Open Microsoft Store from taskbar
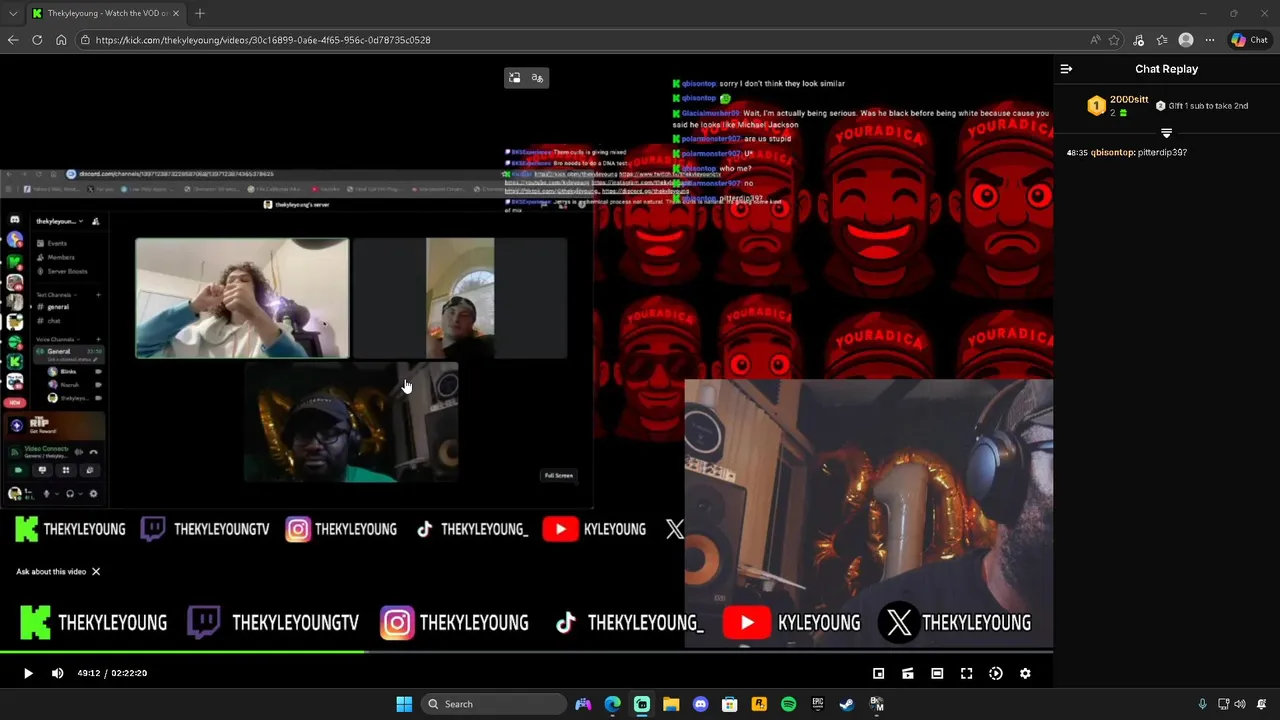1280x720 pixels. [x=730, y=704]
